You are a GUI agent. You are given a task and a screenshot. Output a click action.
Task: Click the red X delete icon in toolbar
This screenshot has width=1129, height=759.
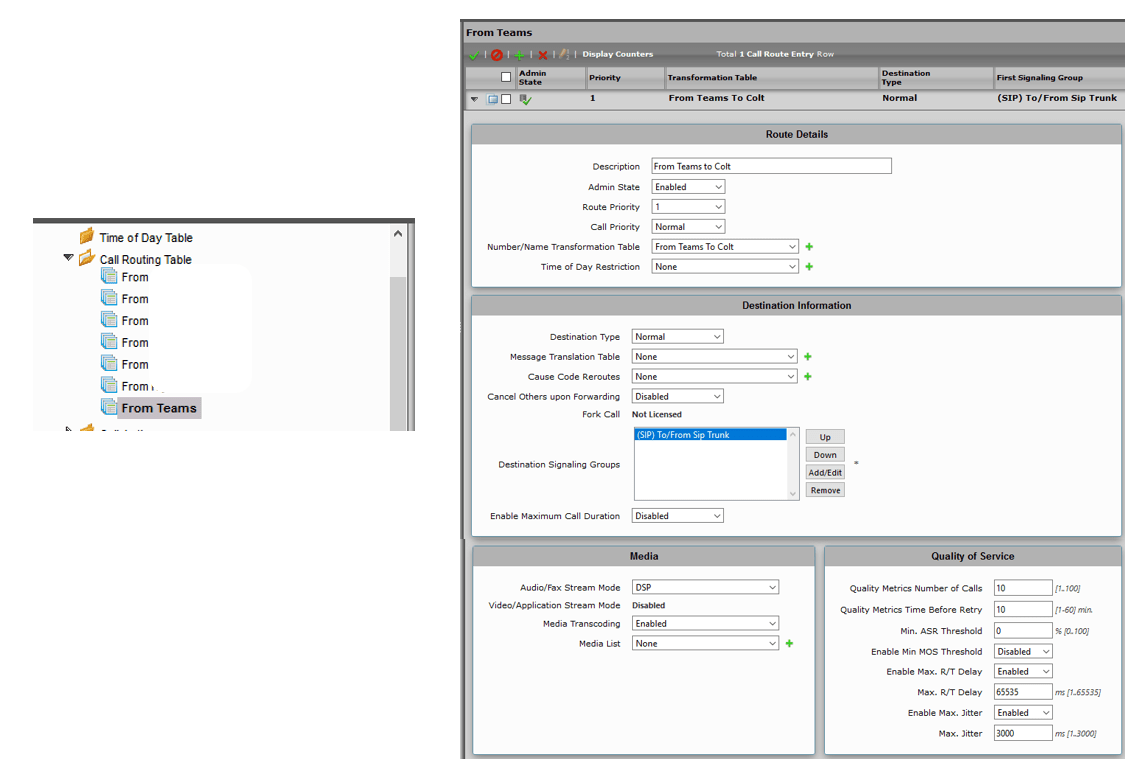tap(543, 54)
